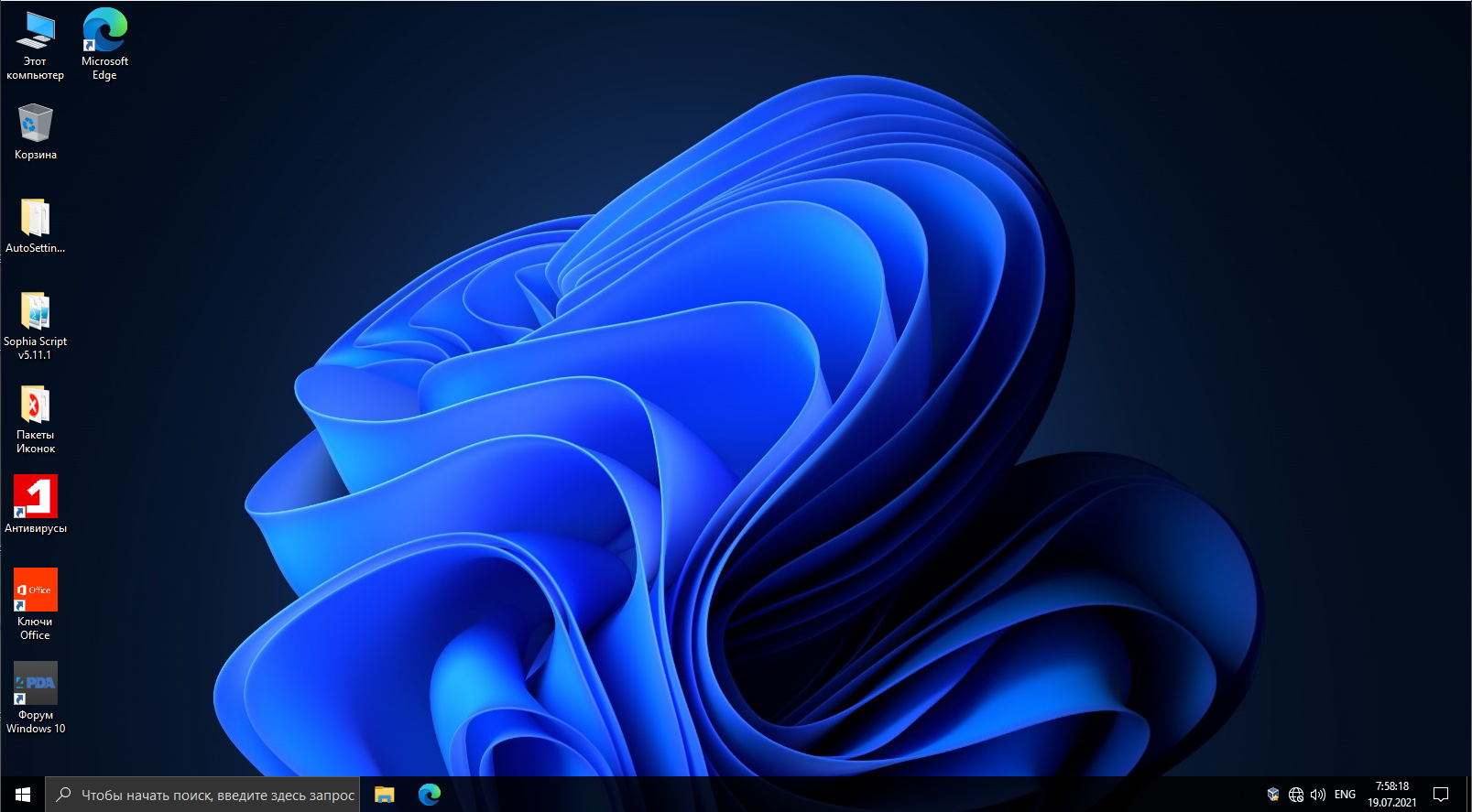
Task: Open the notification Action Center
Action: pos(1441,795)
